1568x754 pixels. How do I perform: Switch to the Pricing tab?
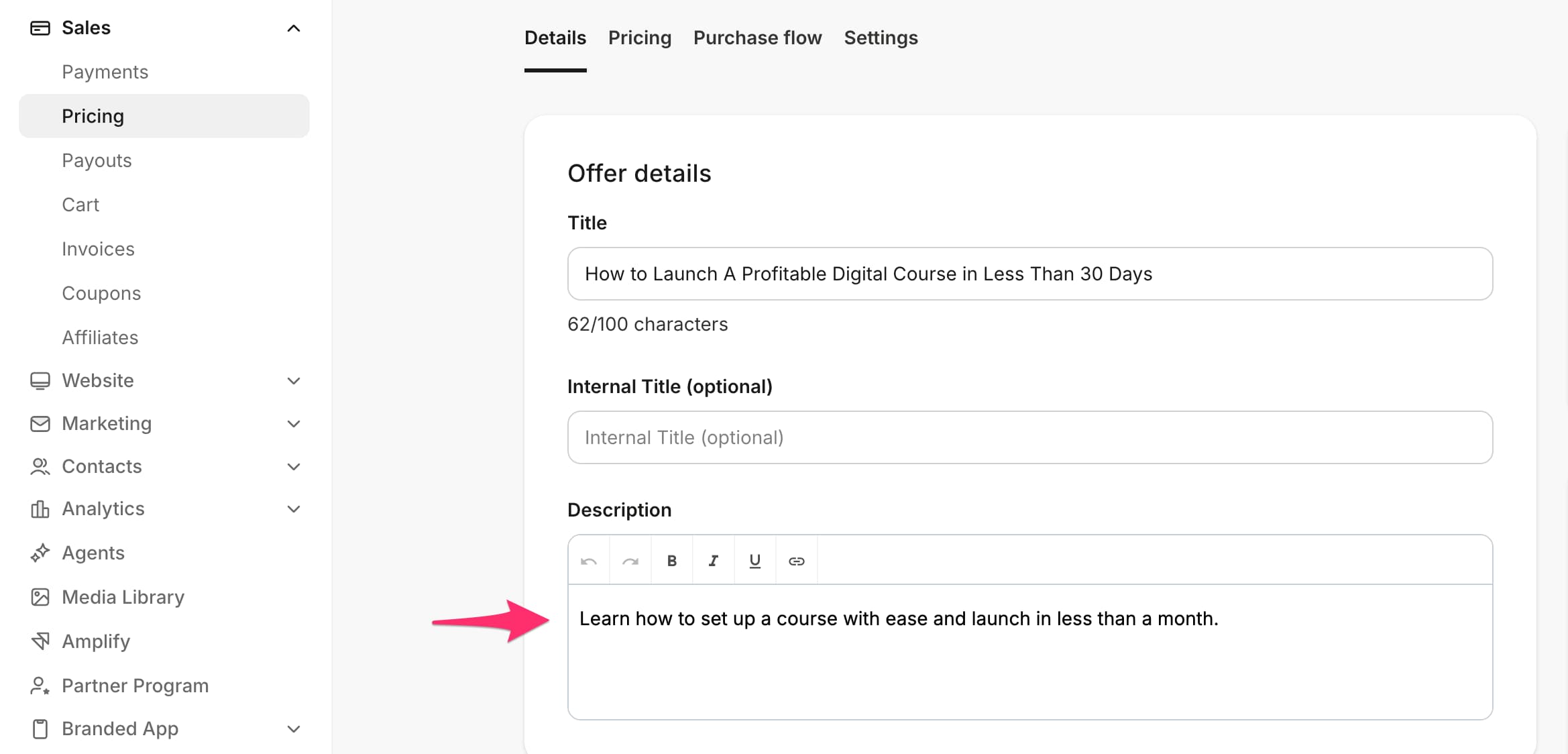pos(640,38)
